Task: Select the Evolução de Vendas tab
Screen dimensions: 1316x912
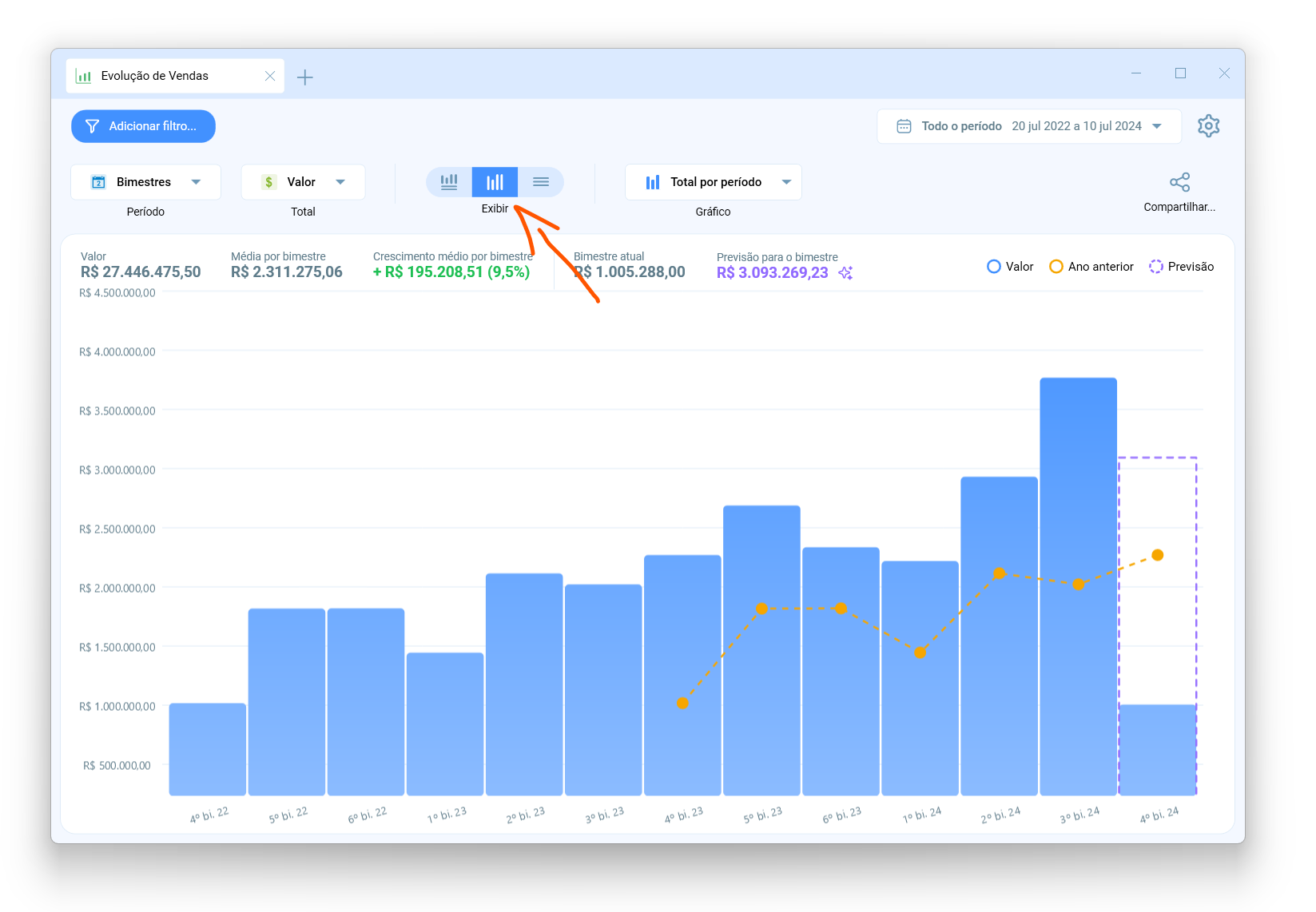Action: pyautogui.click(x=175, y=76)
